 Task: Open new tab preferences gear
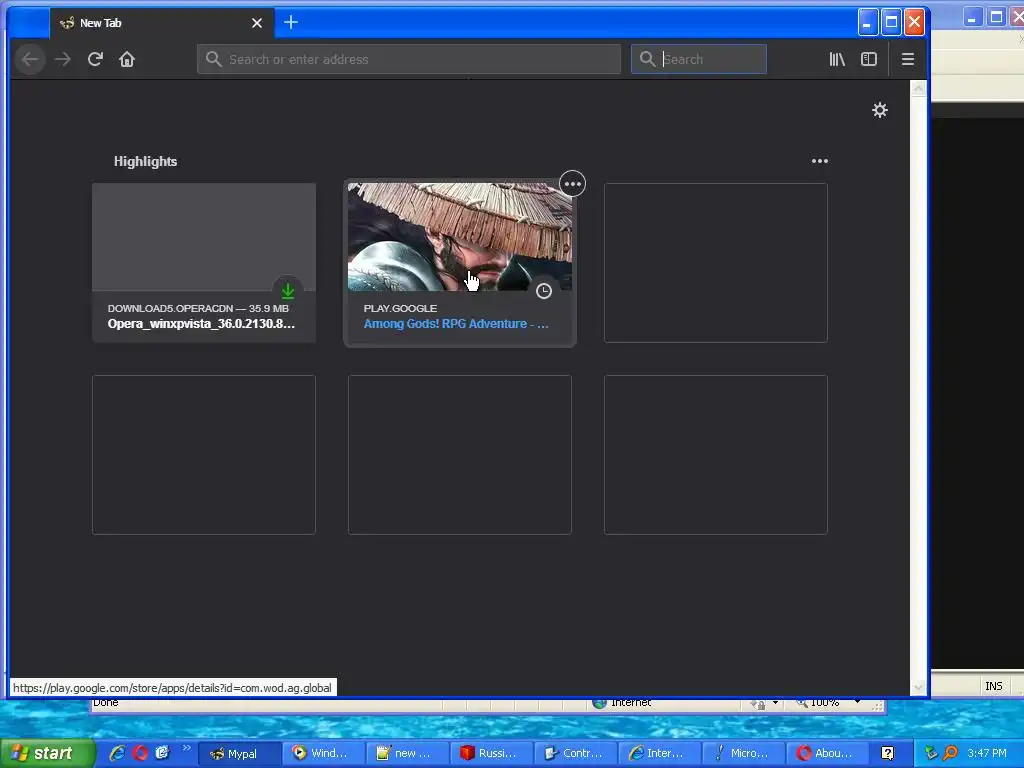click(x=880, y=110)
